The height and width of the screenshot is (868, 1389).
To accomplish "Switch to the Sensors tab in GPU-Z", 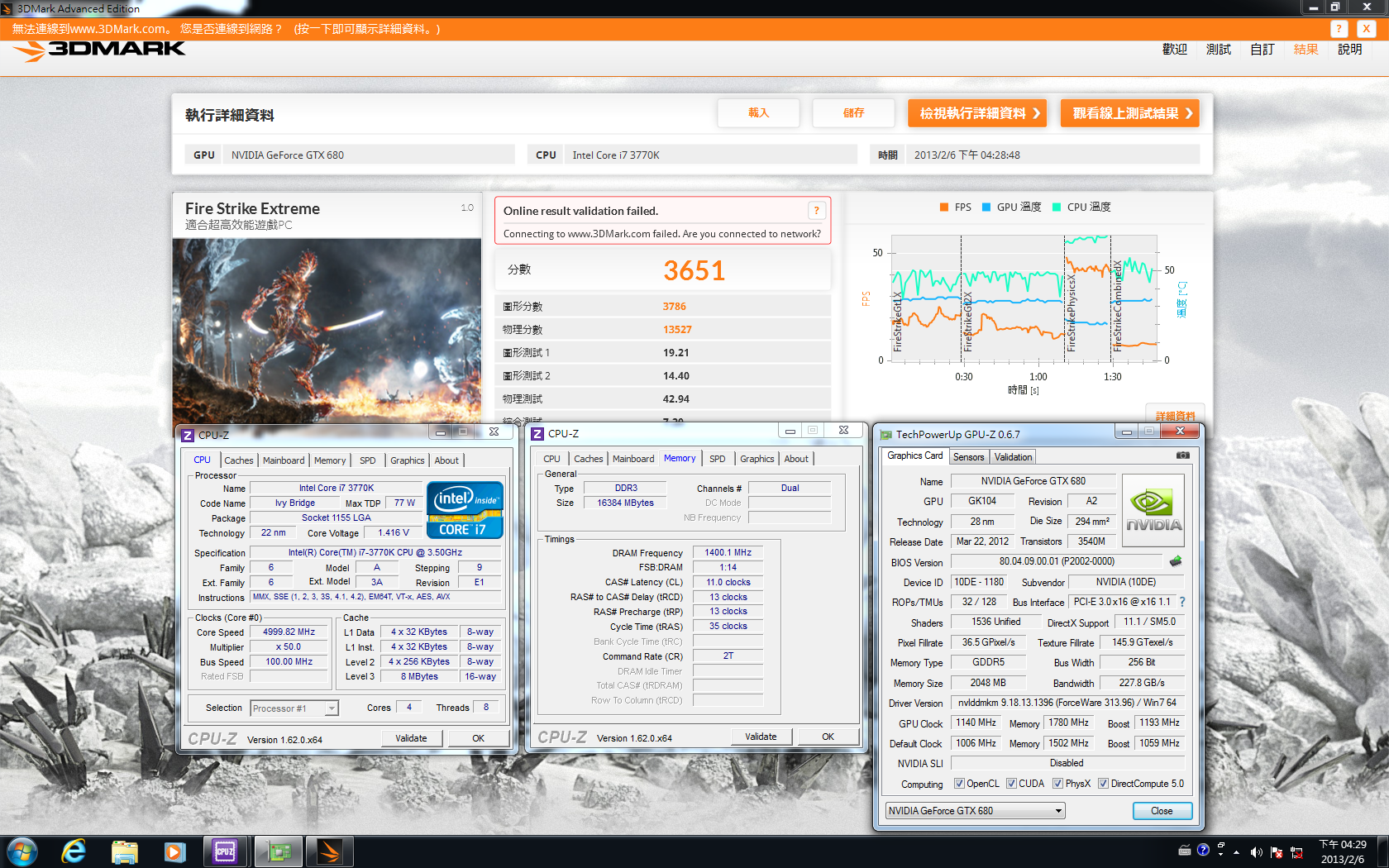I will coord(968,457).
